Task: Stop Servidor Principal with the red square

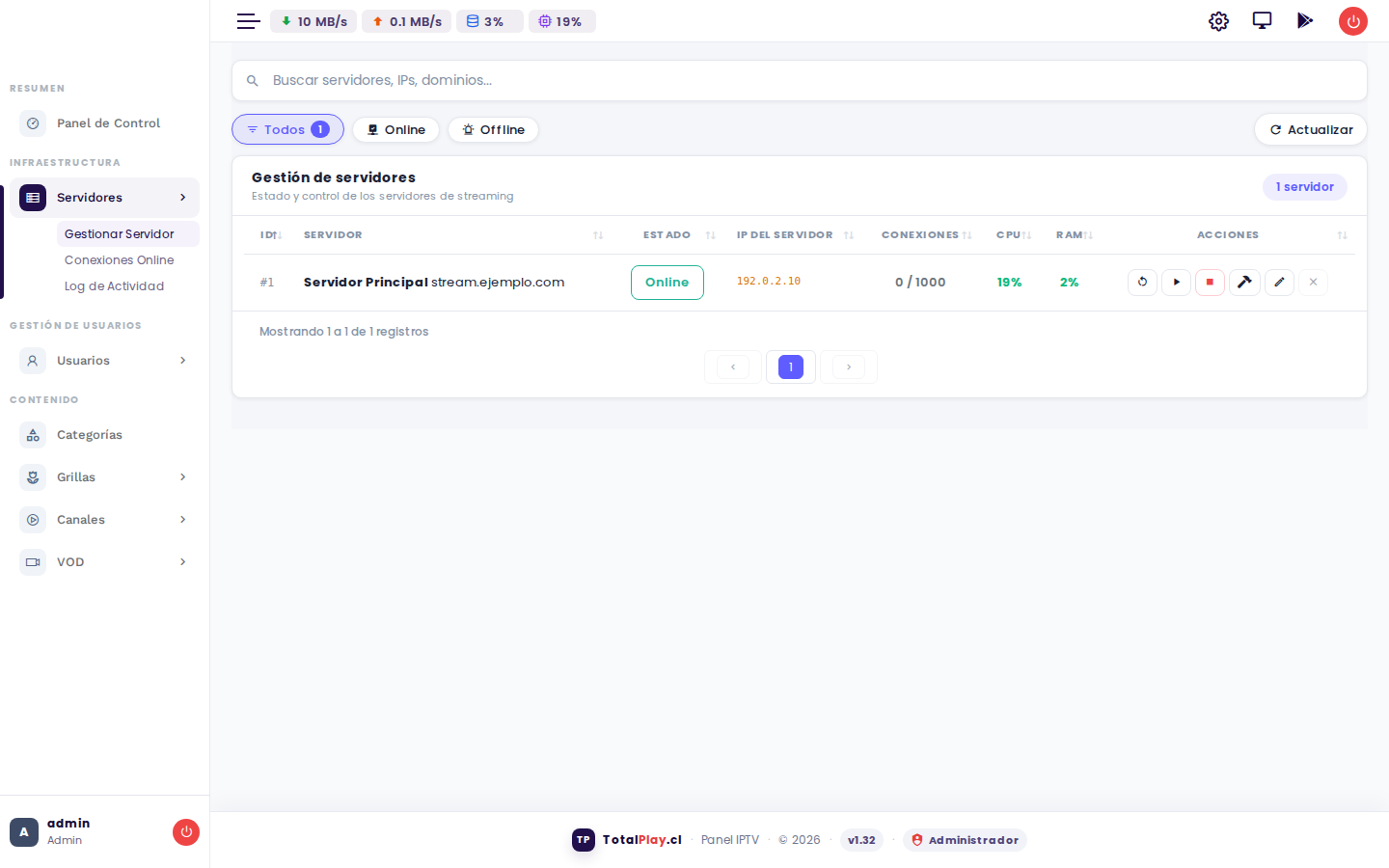Action: [1210, 282]
